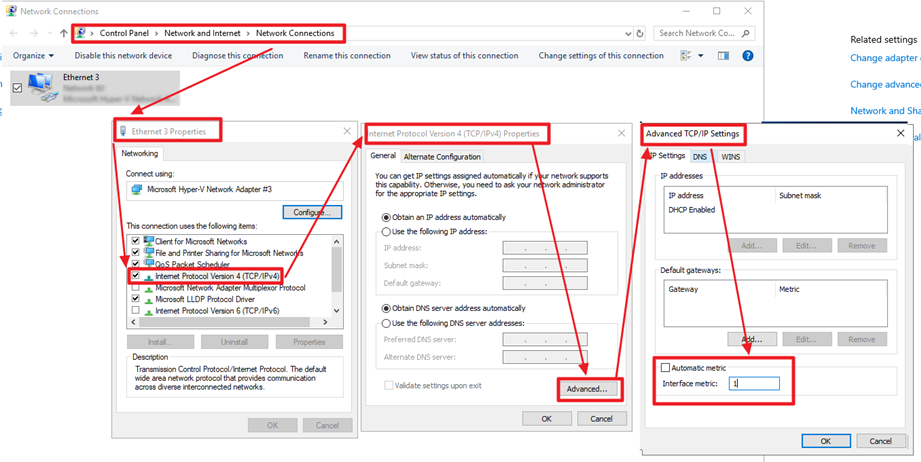
Task: Toggle the Ethernet 3 item checkbox
Action: [x=17, y=87]
